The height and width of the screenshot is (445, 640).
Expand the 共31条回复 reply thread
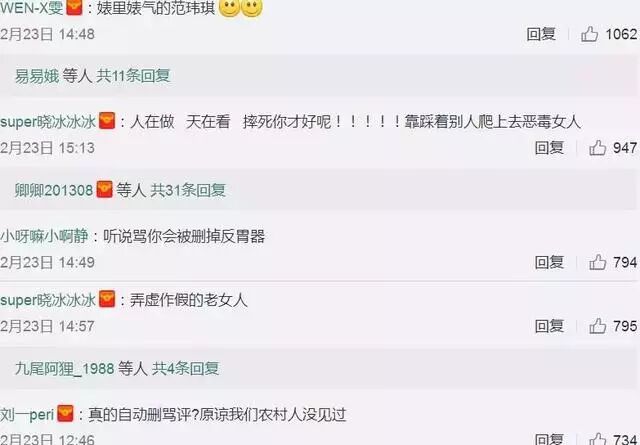point(188,190)
